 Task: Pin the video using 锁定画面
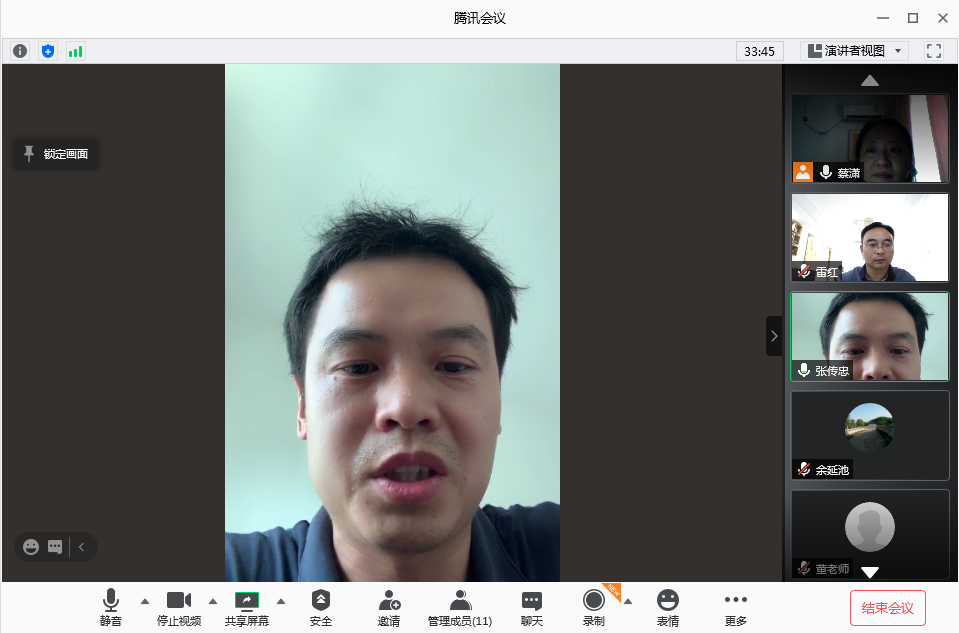point(55,153)
